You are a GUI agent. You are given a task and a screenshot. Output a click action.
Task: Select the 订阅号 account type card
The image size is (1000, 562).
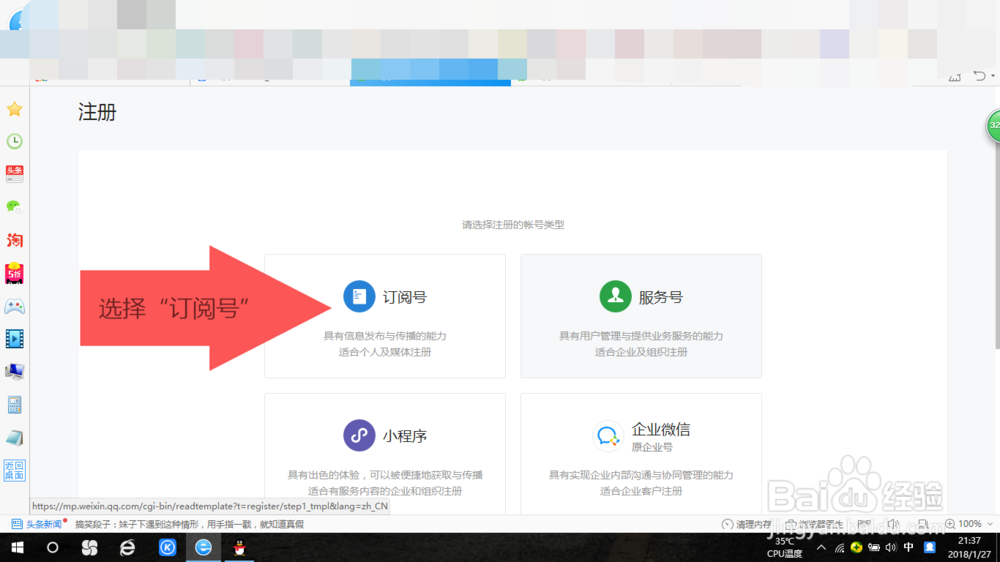pos(385,316)
